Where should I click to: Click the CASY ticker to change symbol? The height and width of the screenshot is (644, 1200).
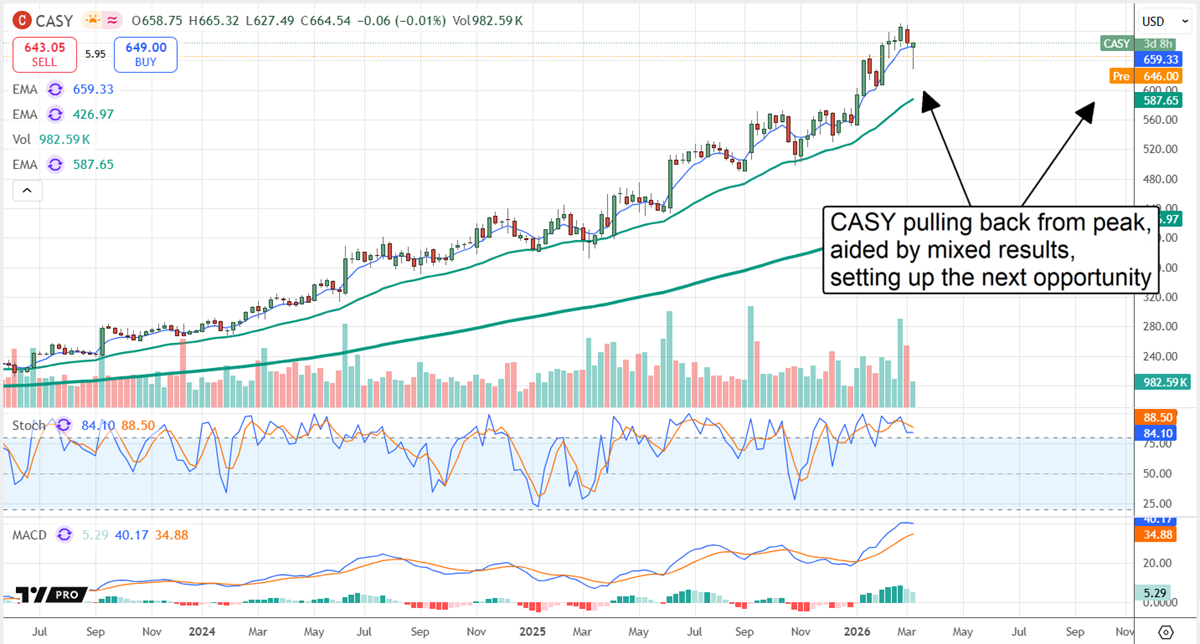point(55,20)
